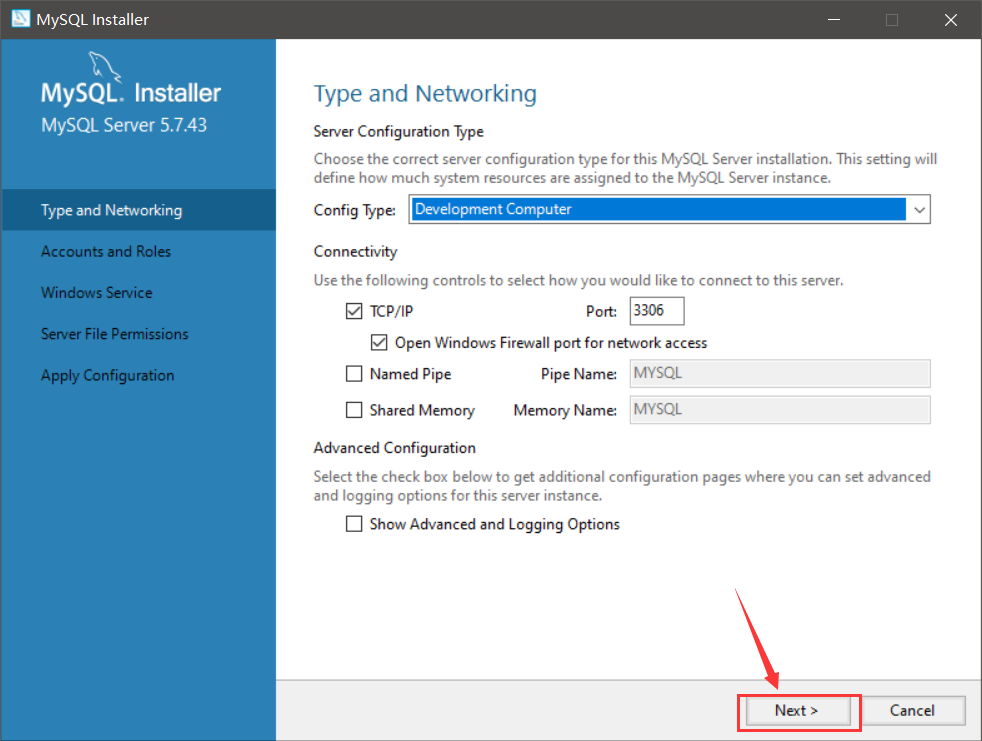Uncheck Open Windows Firewall port option
The height and width of the screenshot is (741, 982).
pyautogui.click(x=379, y=343)
